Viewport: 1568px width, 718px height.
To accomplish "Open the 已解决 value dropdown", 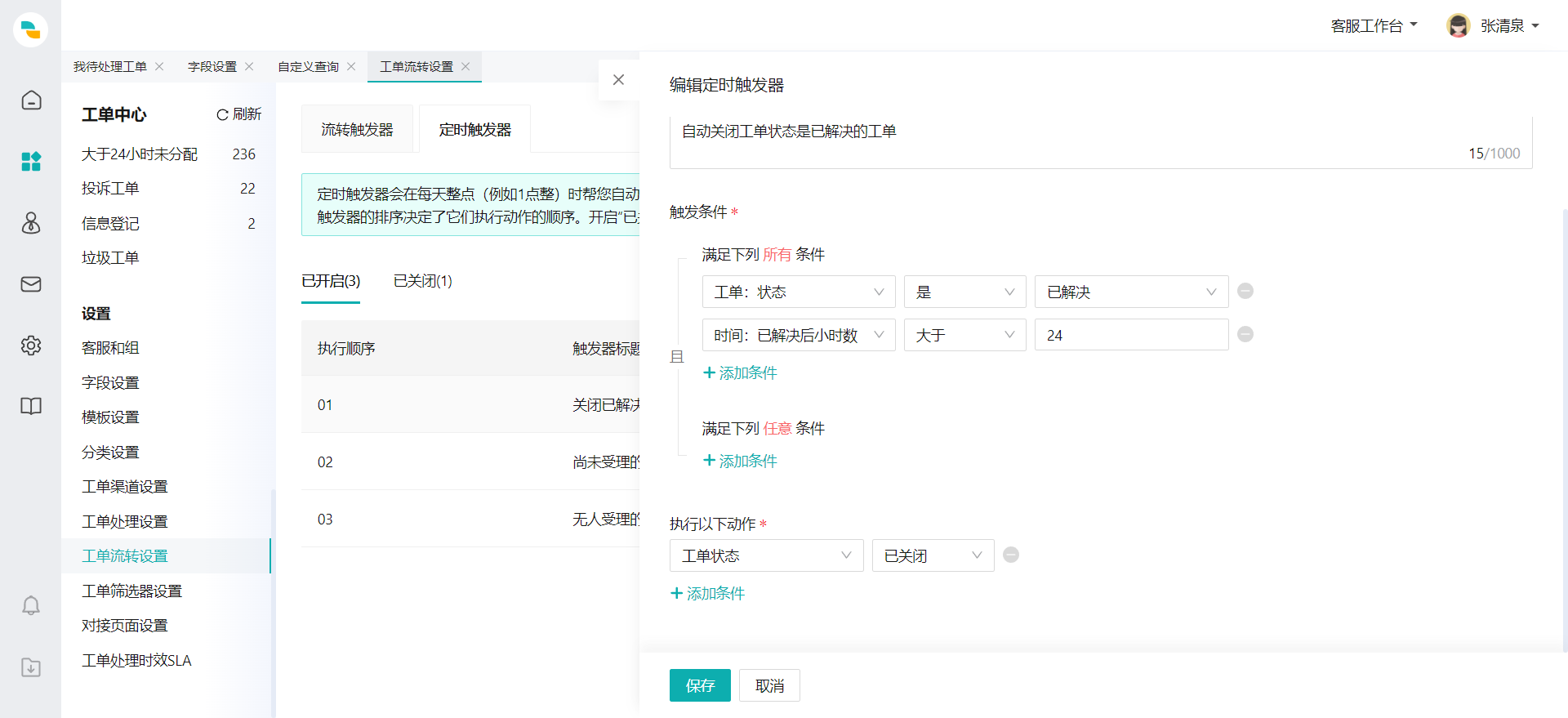I will coord(1131,292).
